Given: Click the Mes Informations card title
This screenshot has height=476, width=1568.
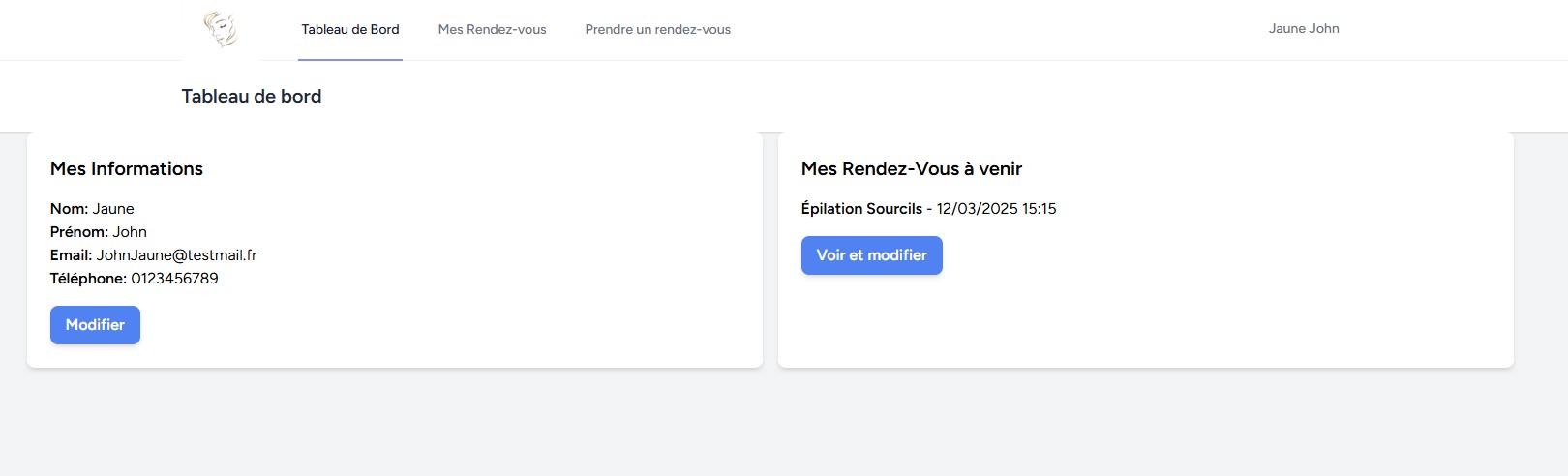Looking at the screenshot, I should pos(127,169).
